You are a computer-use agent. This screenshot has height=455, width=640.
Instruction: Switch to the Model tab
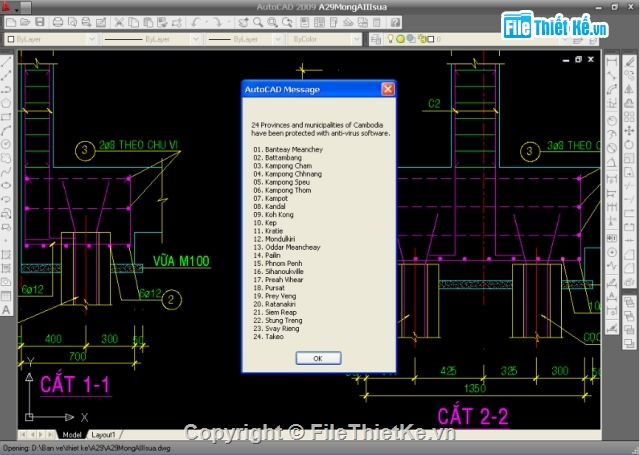point(72,435)
